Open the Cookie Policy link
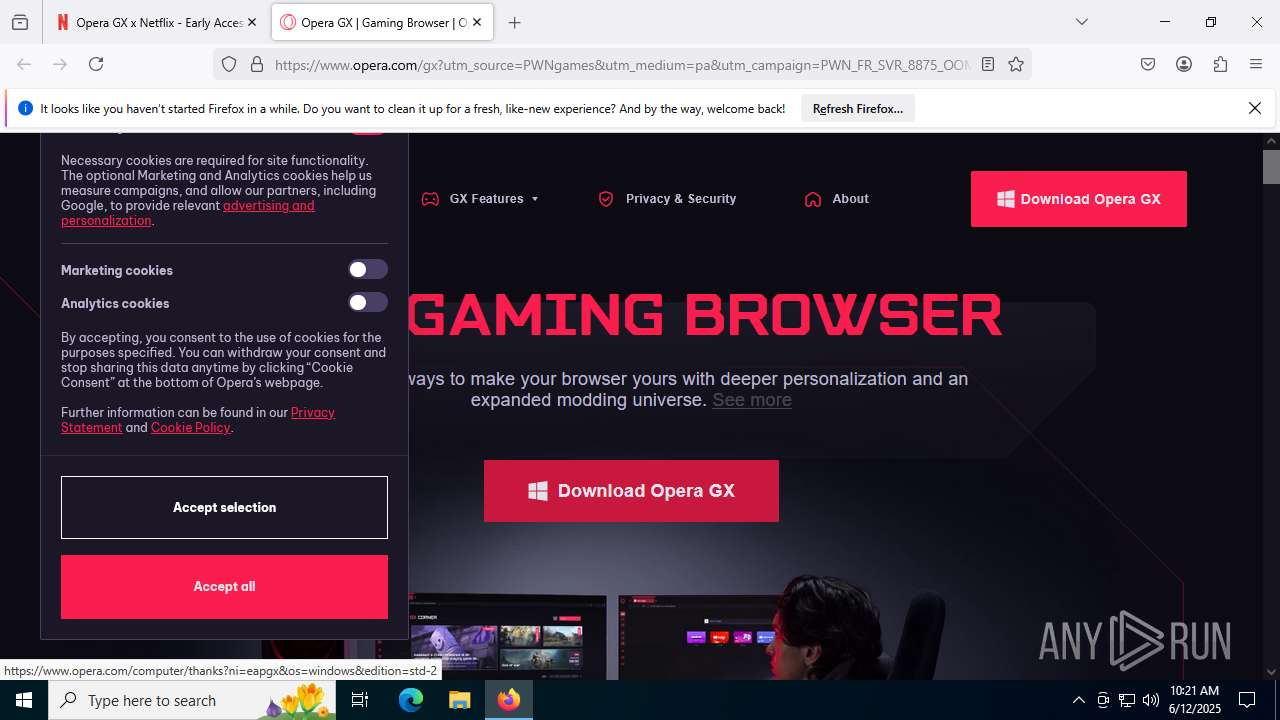1280x720 pixels. (190, 427)
